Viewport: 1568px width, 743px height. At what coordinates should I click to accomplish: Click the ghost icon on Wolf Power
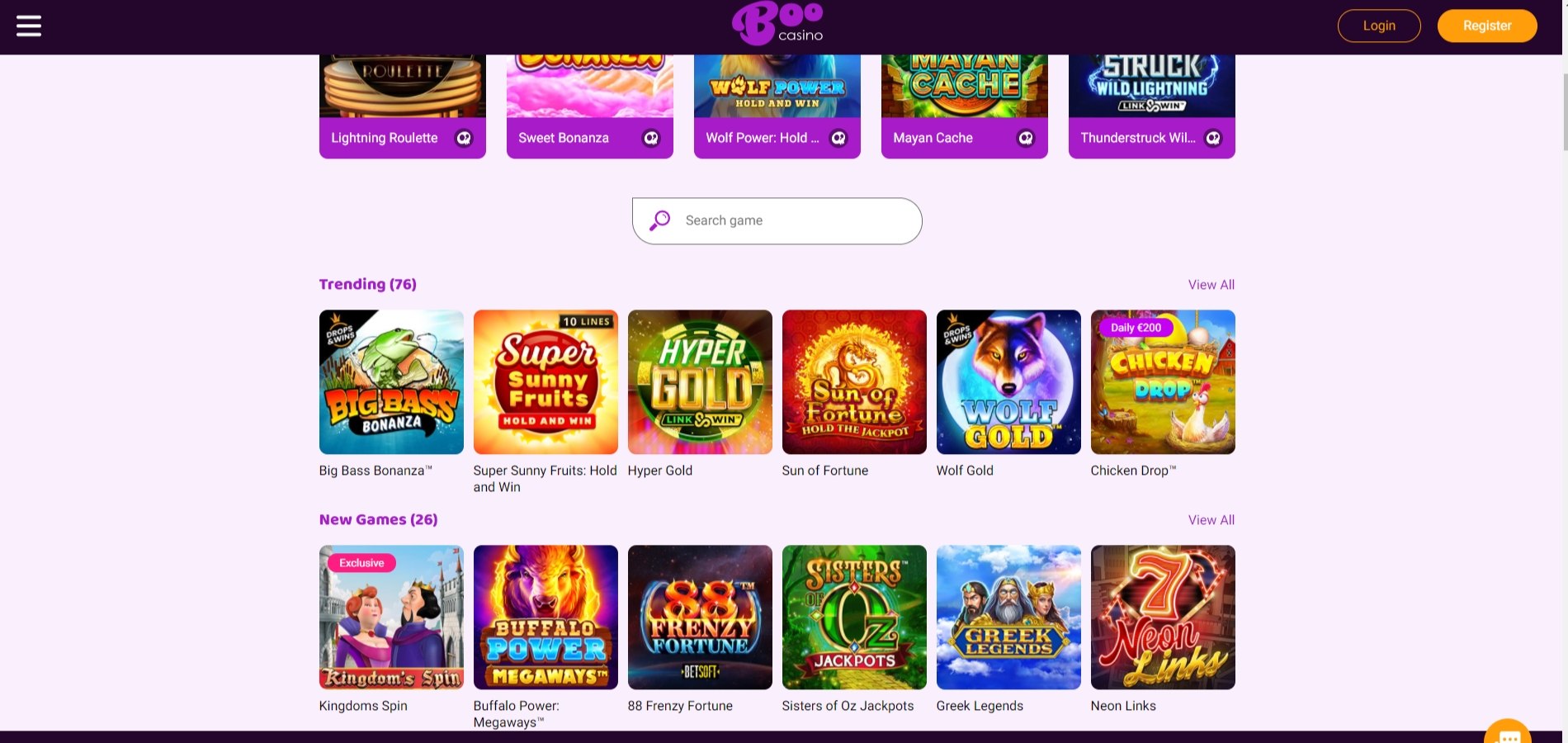pyautogui.click(x=838, y=138)
